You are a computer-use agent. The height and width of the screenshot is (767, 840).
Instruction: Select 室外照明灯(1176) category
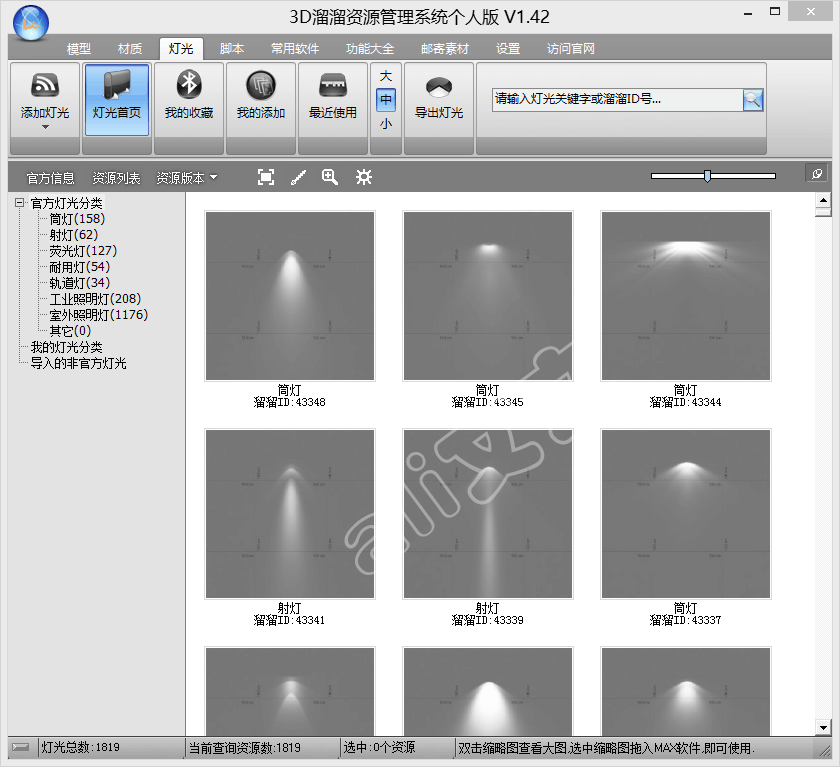[99, 315]
